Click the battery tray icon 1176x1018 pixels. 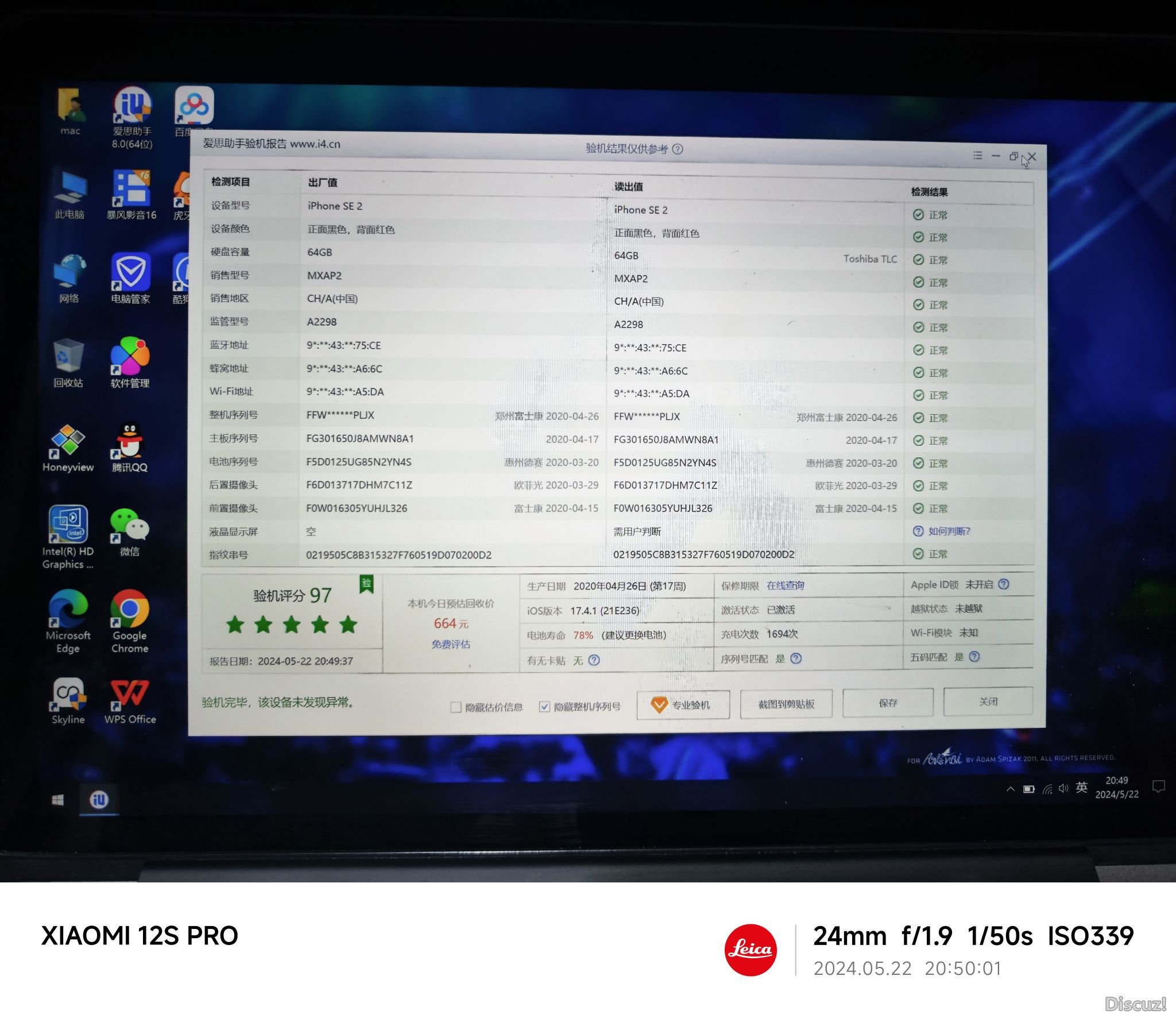click(x=1028, y=789)
